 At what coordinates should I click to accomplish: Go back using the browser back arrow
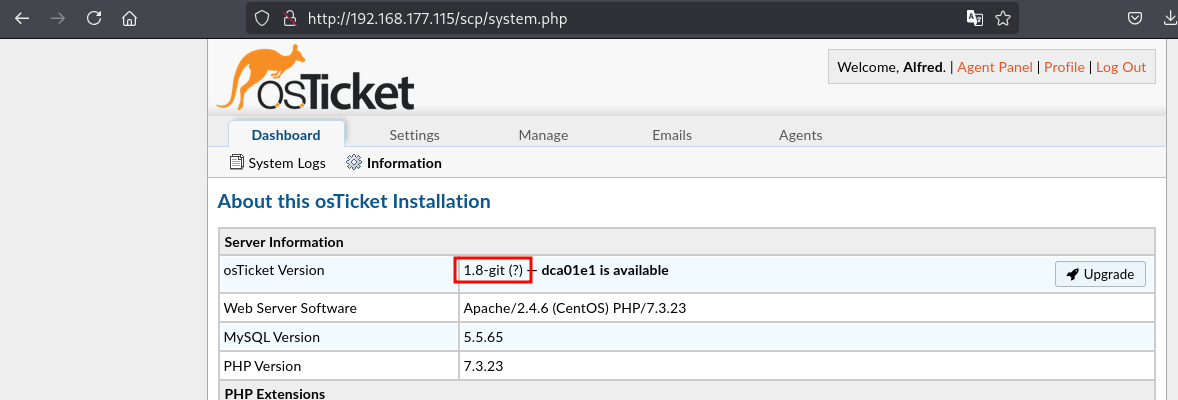coord(22,18)
